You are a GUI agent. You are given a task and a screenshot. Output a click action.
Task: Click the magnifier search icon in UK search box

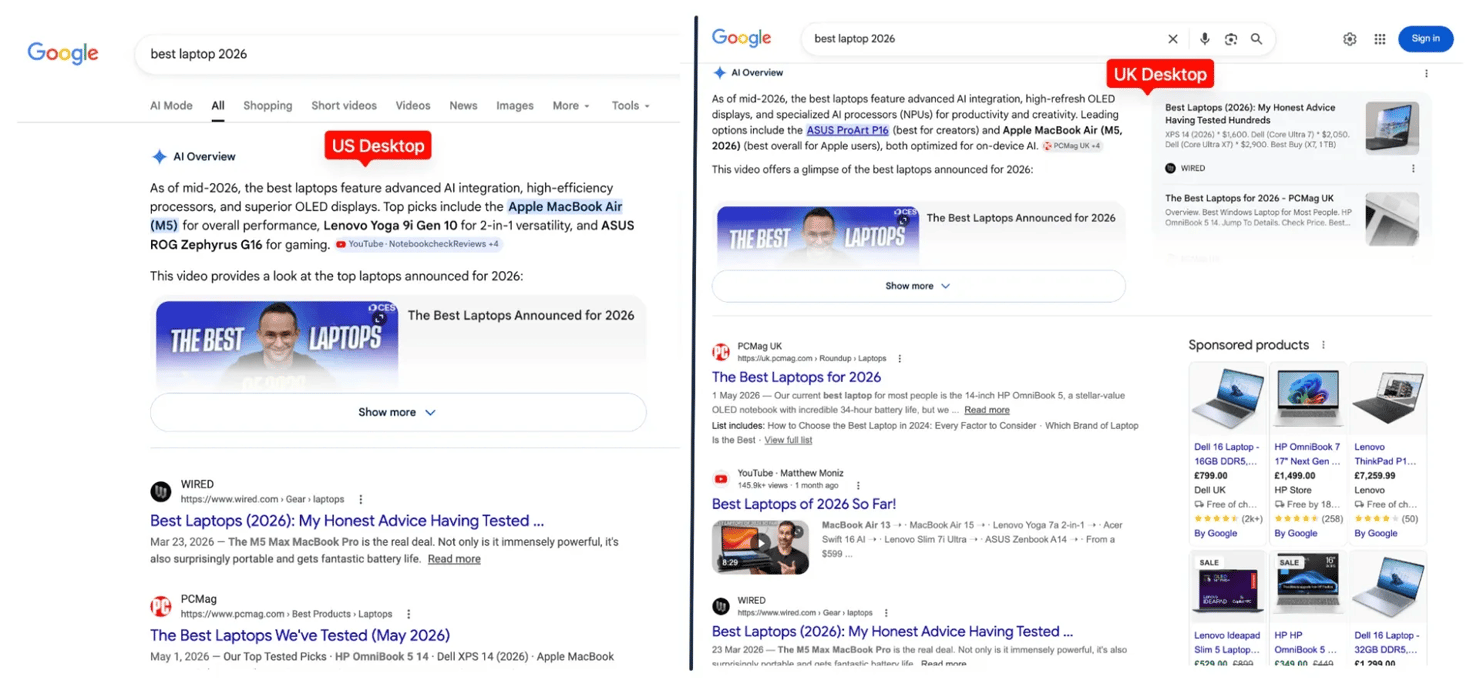pos(1256,39)
